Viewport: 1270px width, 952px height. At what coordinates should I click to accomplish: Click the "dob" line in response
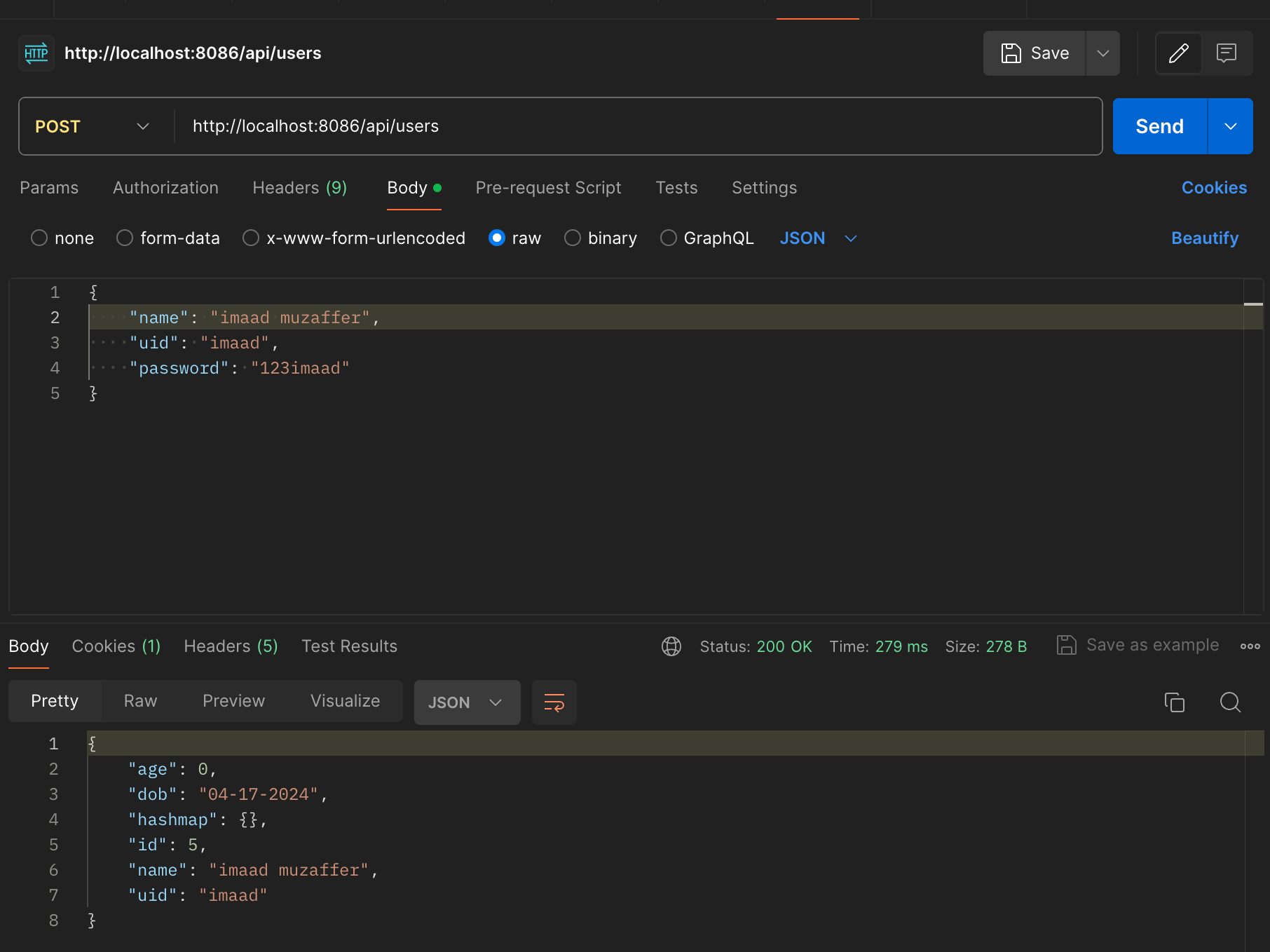(x=666, y=794)
